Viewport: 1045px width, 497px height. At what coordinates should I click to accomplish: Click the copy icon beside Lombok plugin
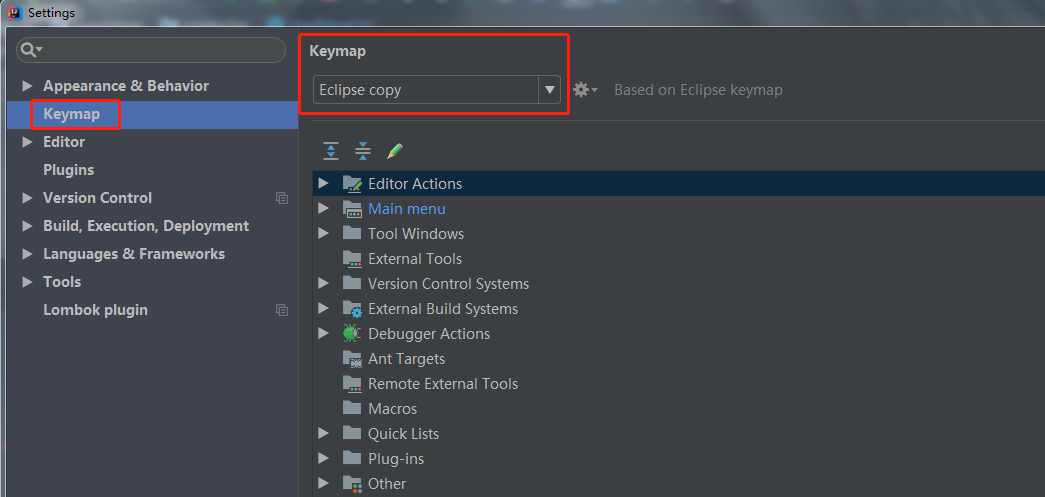(282, 310)
